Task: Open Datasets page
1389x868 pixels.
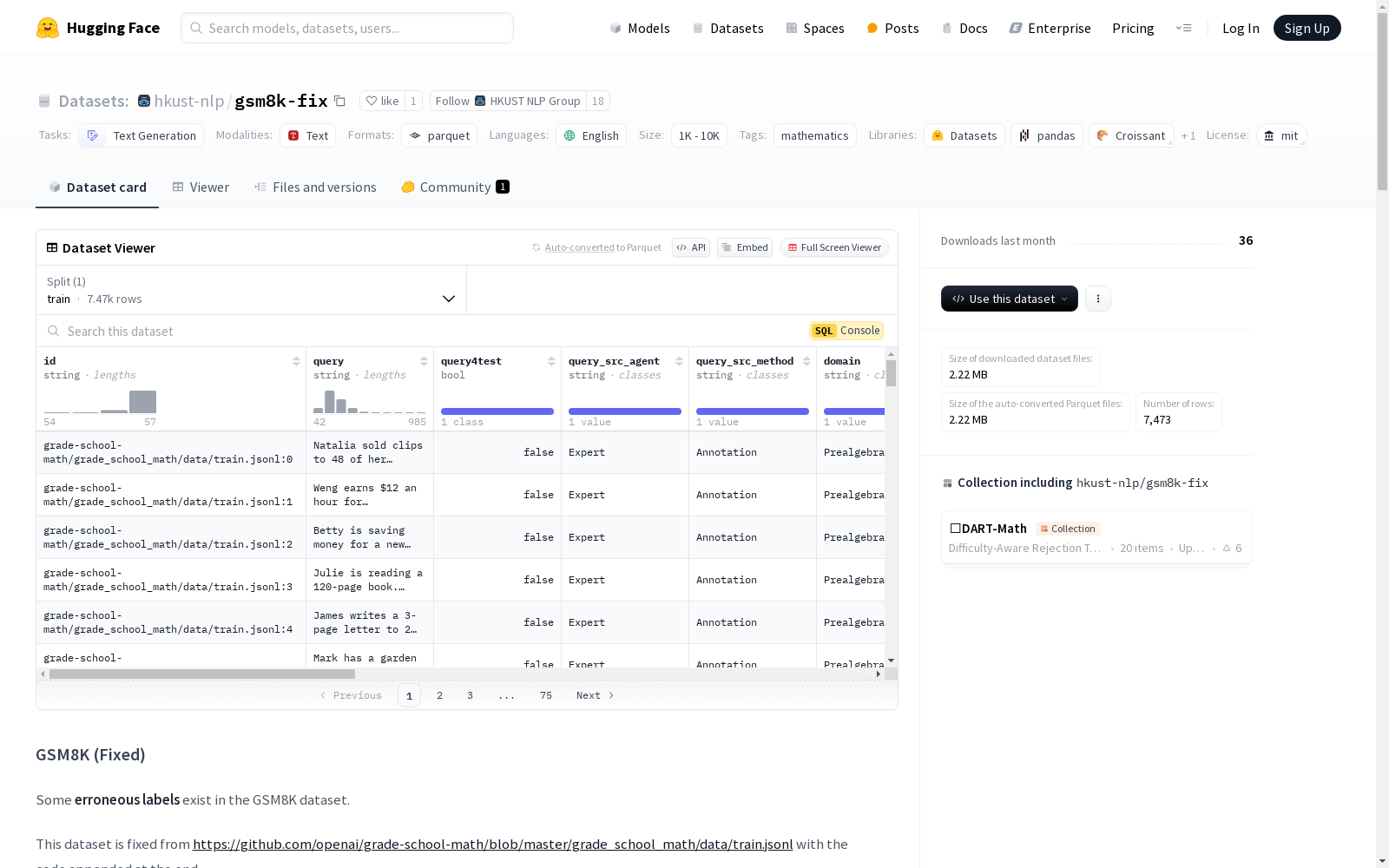Action: [727, 28]
